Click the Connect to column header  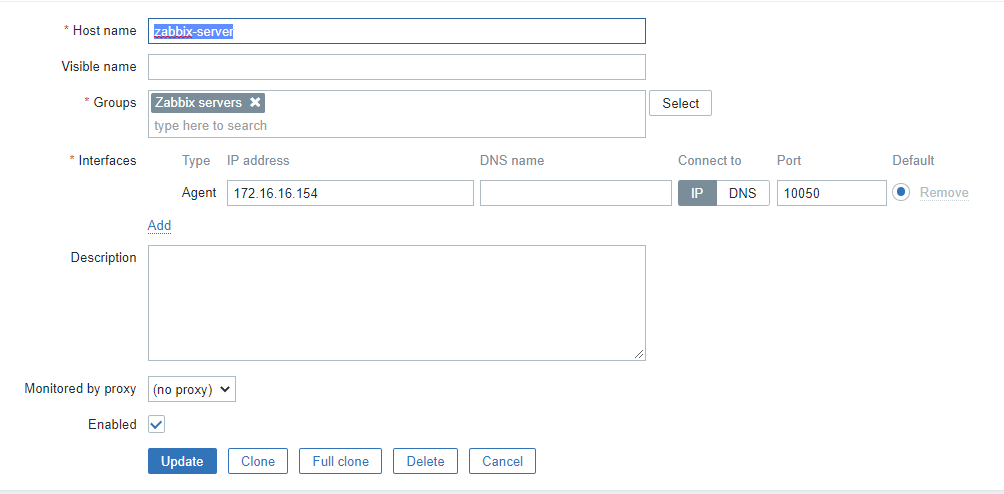click(709, 161)
